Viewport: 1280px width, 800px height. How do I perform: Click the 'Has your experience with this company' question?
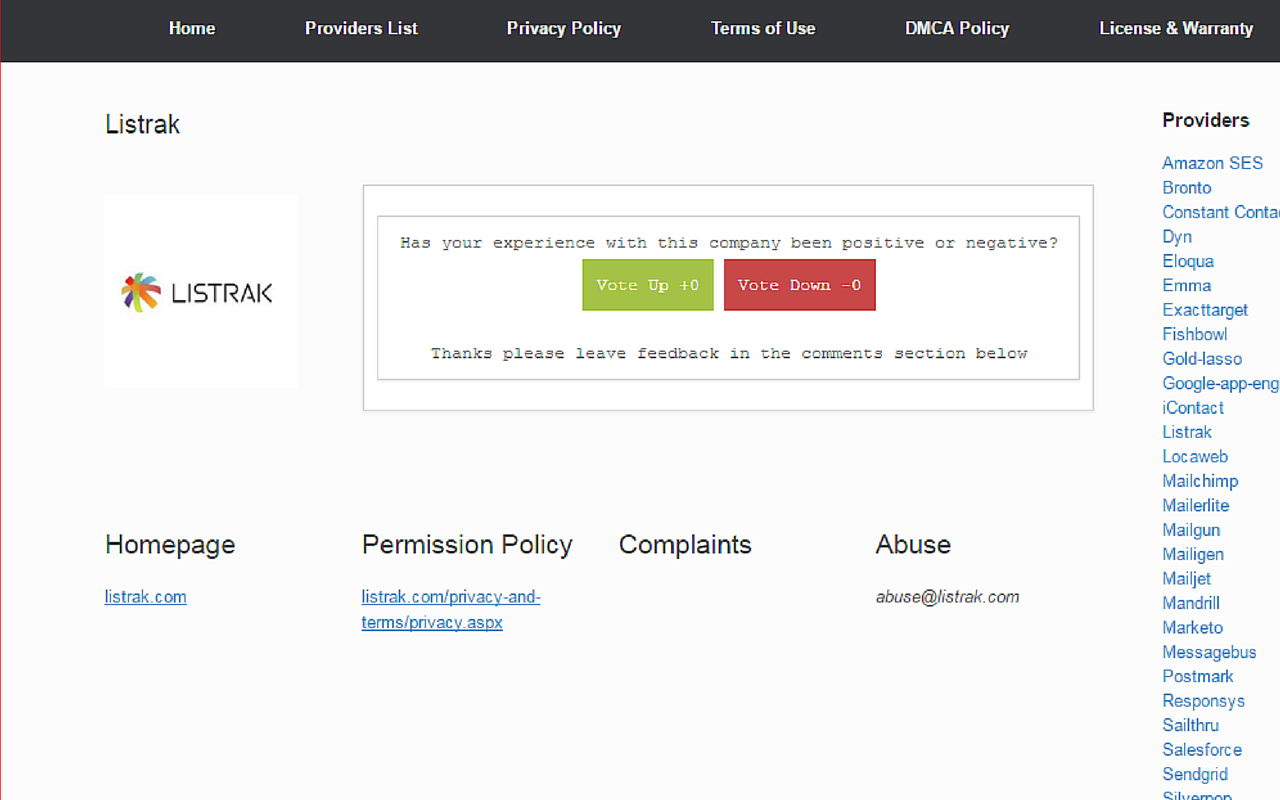pos(729,243)
